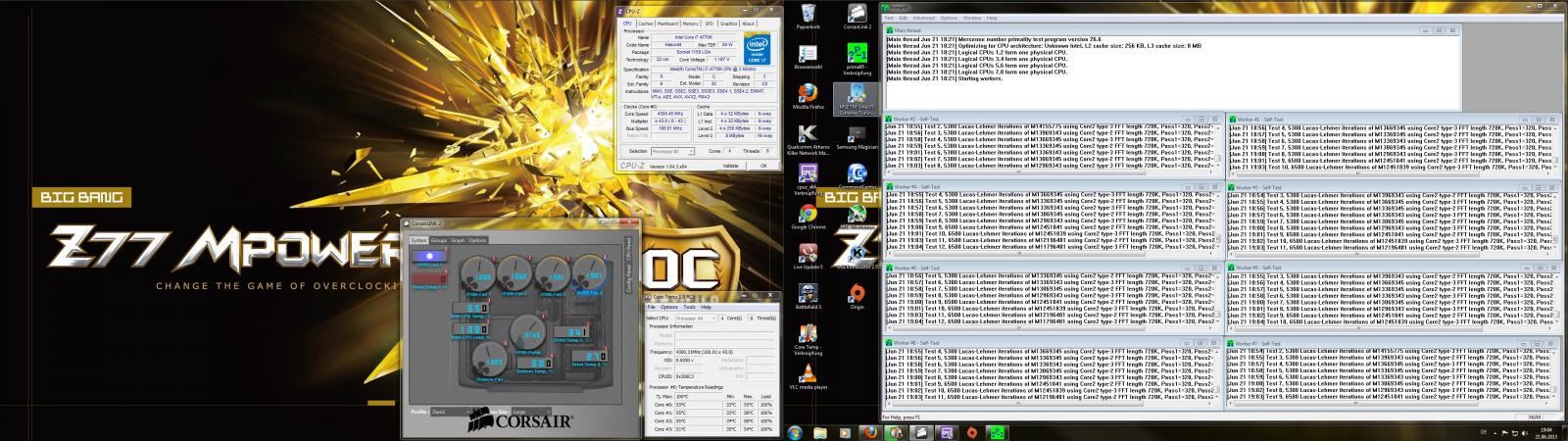Select the System tab in CorsairLink 2
1568x441 pixels.
[x=418, y=240]
